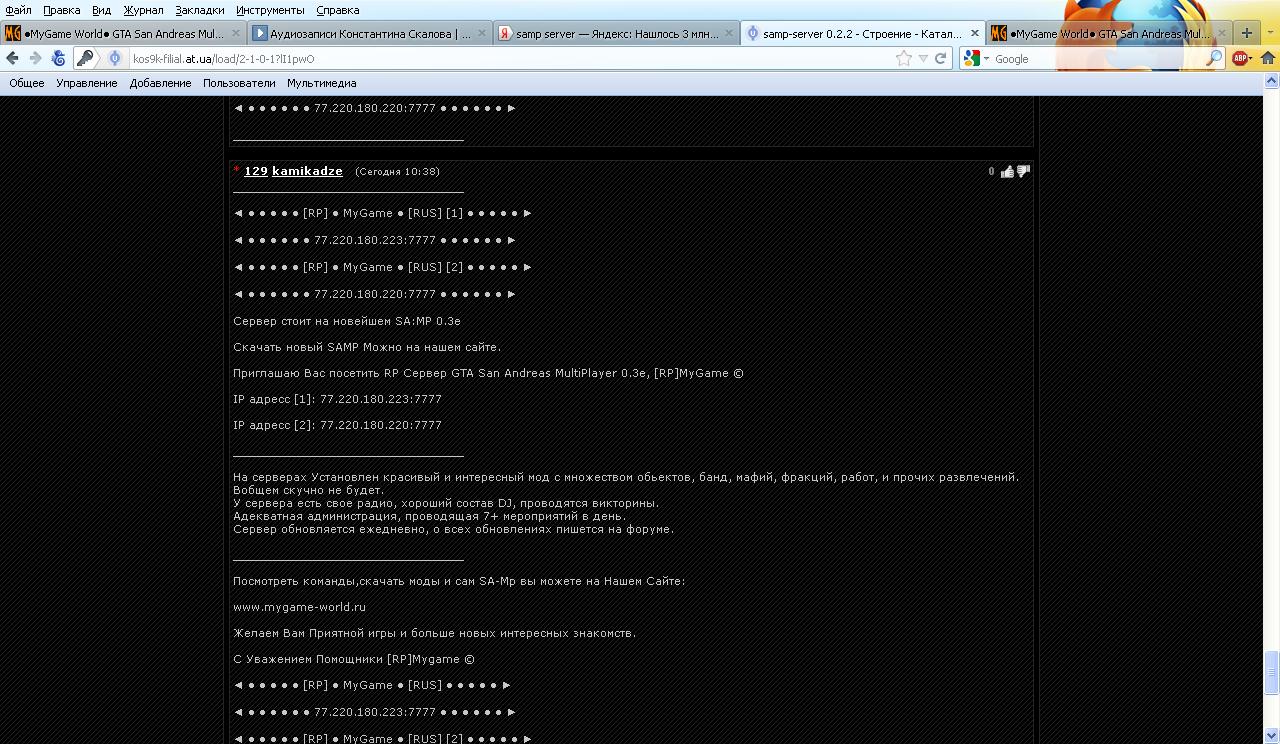
Task: Open the Добавление toolbar menu
Action: pos(160,83)
